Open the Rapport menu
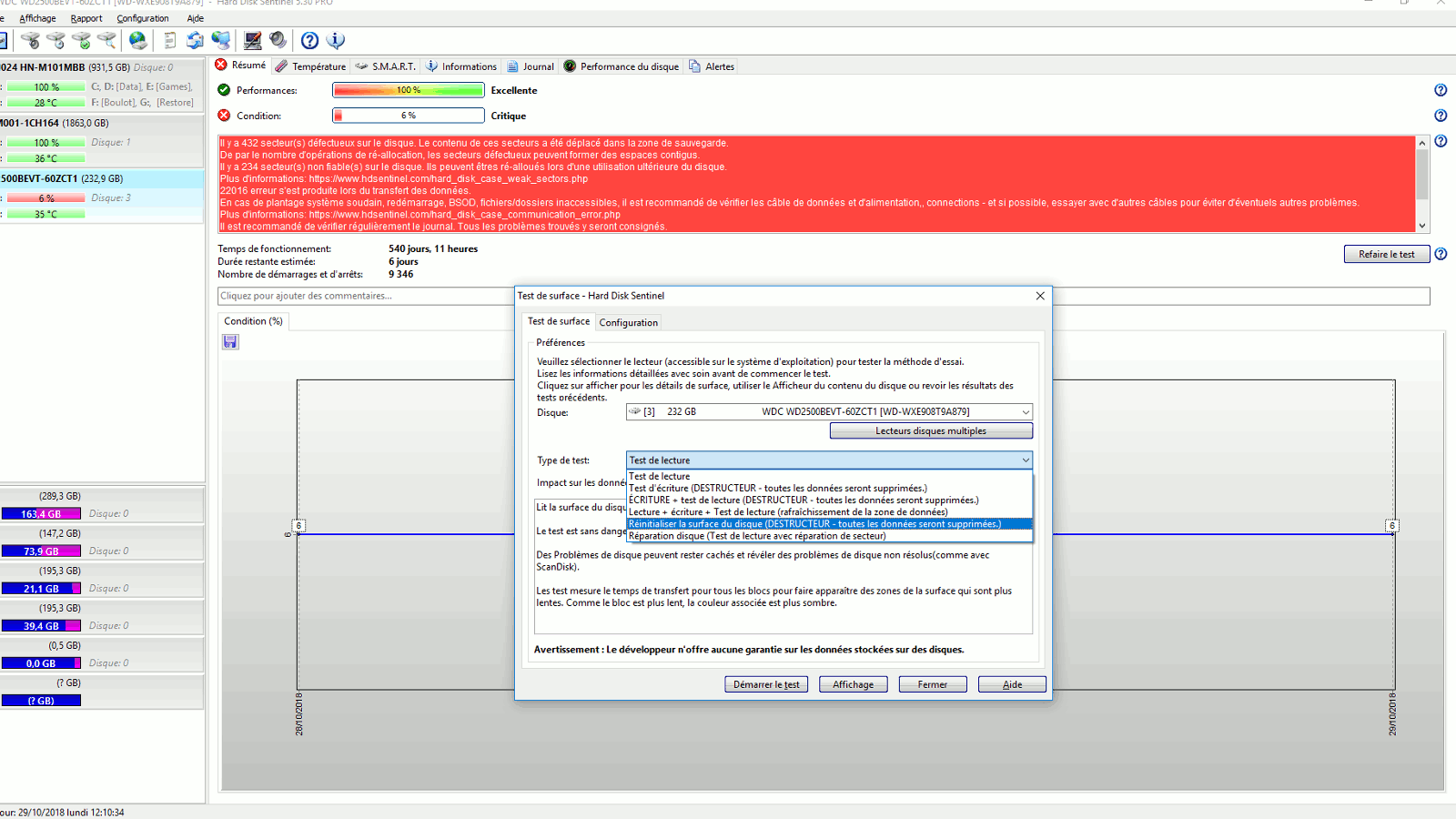Viewport: 1456px width, 819px height. click(86, 18)
